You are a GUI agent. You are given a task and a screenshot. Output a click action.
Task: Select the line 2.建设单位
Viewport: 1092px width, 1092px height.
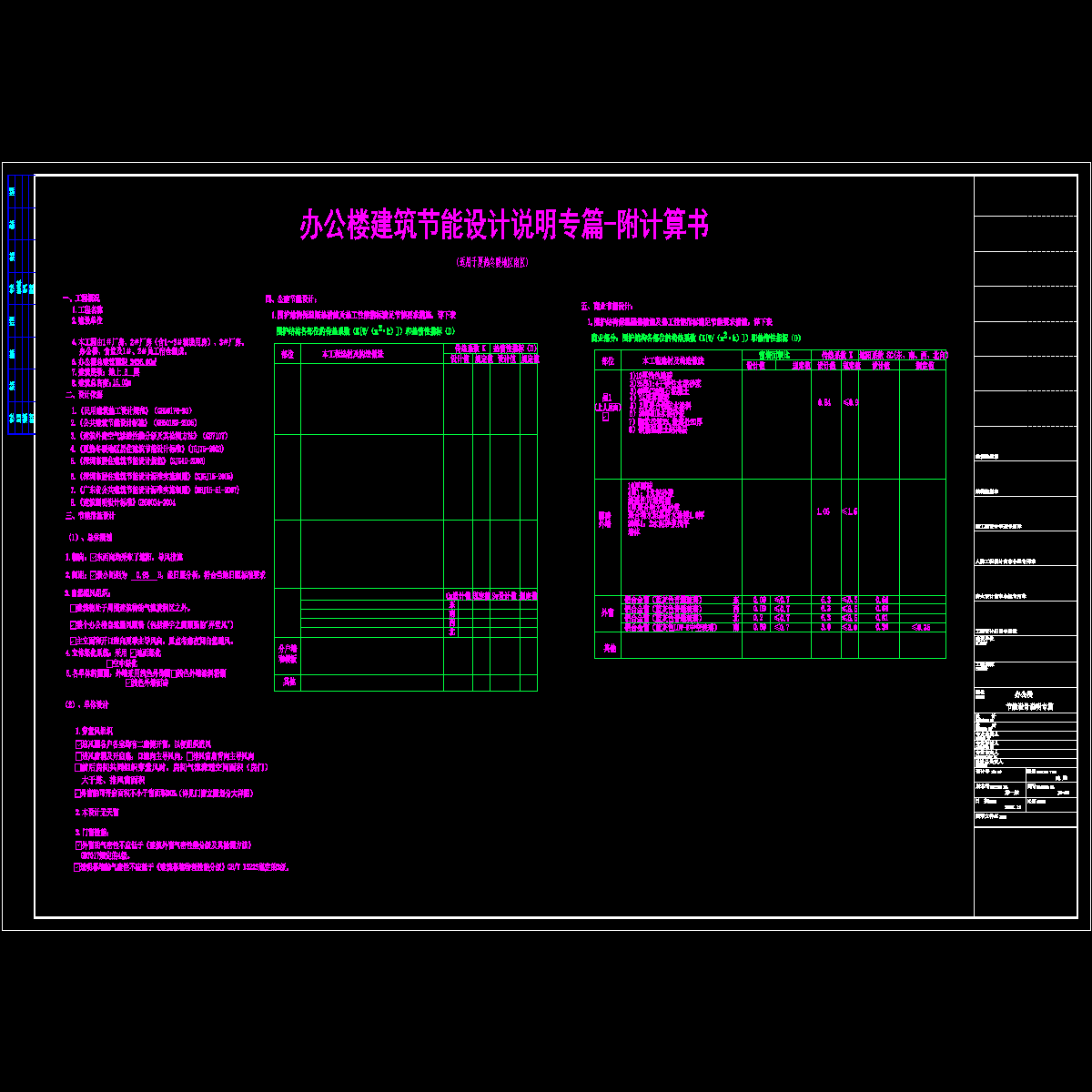tap(86, 320)
